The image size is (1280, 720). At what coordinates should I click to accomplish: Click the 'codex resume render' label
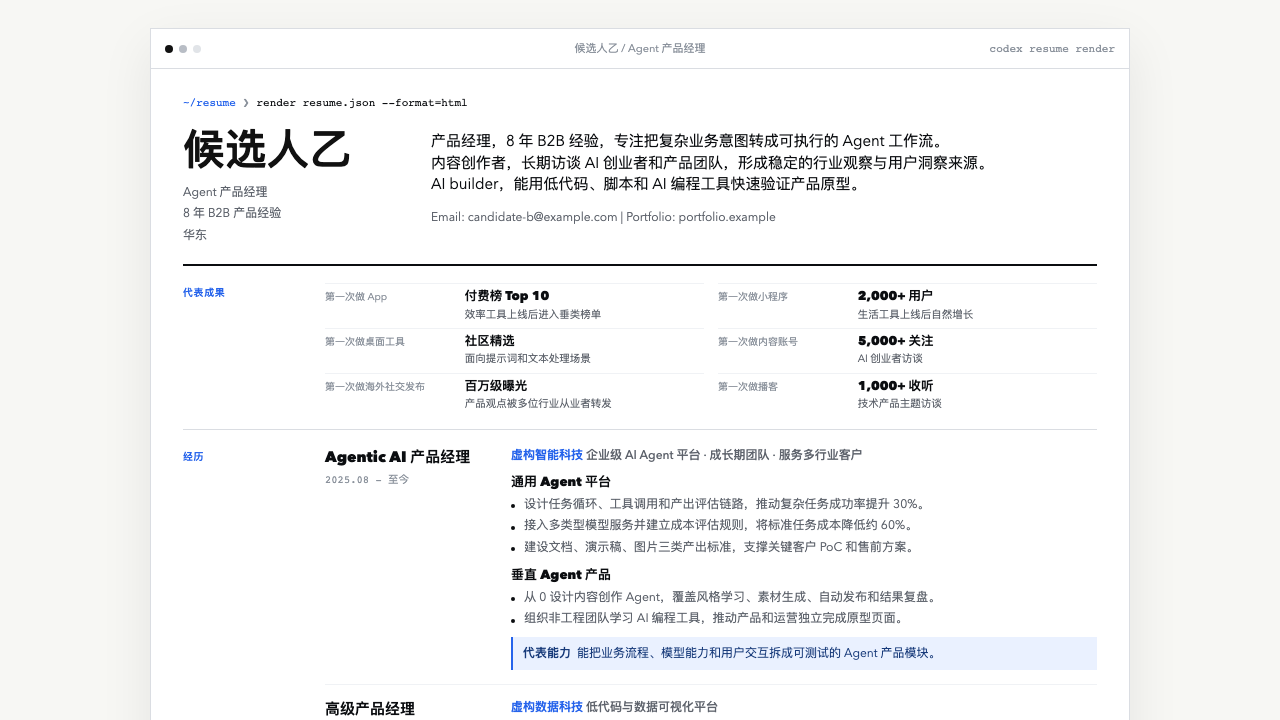[x=1052, y=49]
